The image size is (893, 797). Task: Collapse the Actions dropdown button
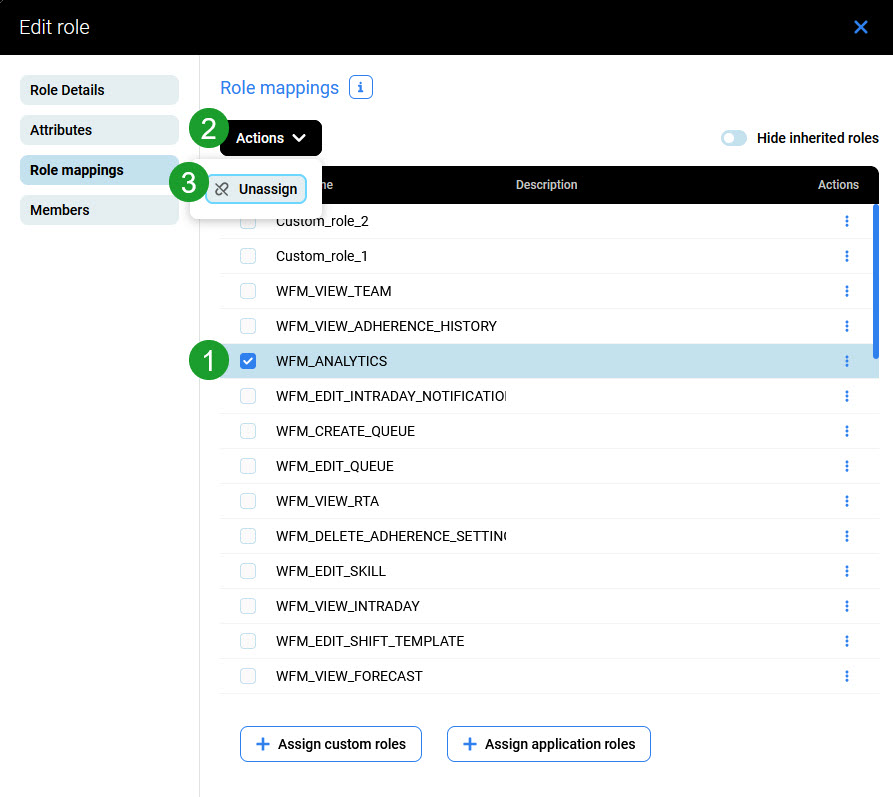271,138
